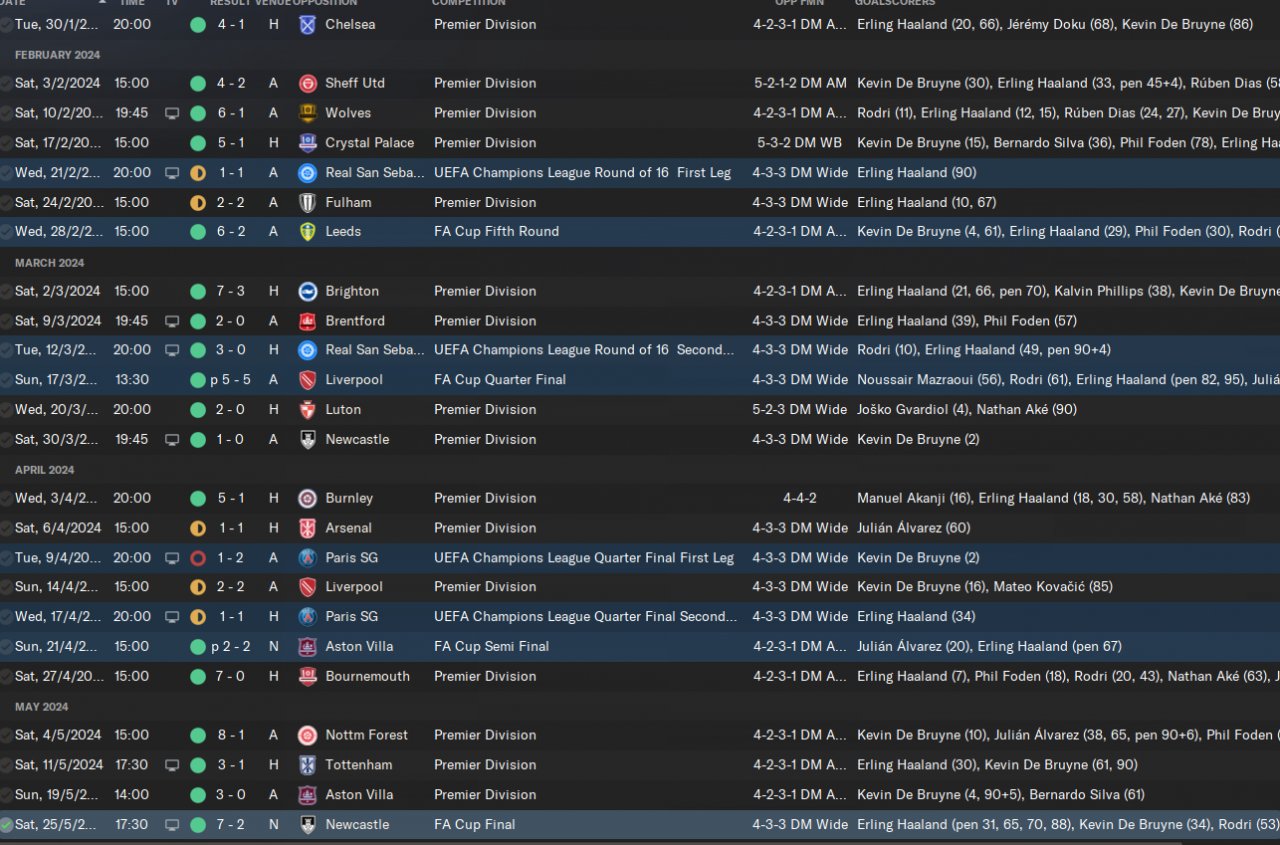Screen dimensions: 1280x845
Task: Open the Wolves opposition name
Action: [x=348, y=113]
